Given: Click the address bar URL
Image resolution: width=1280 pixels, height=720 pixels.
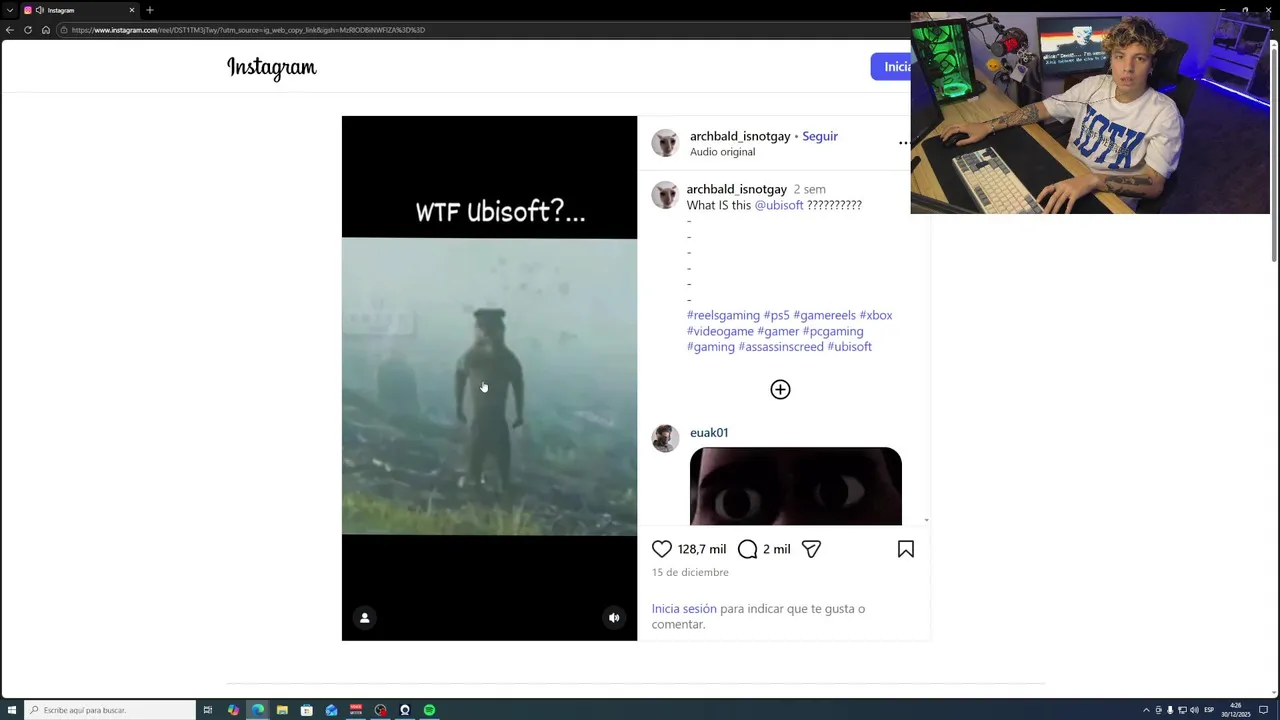Looking at the screenshot, I should 249,30.
